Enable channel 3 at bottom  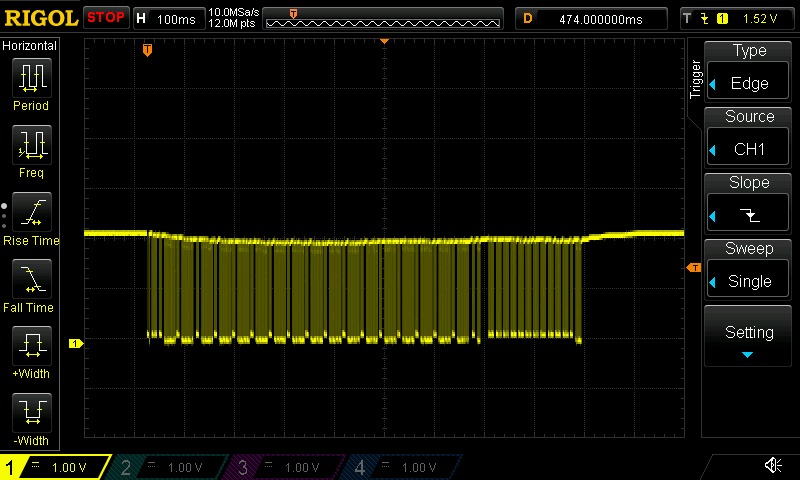286,467
